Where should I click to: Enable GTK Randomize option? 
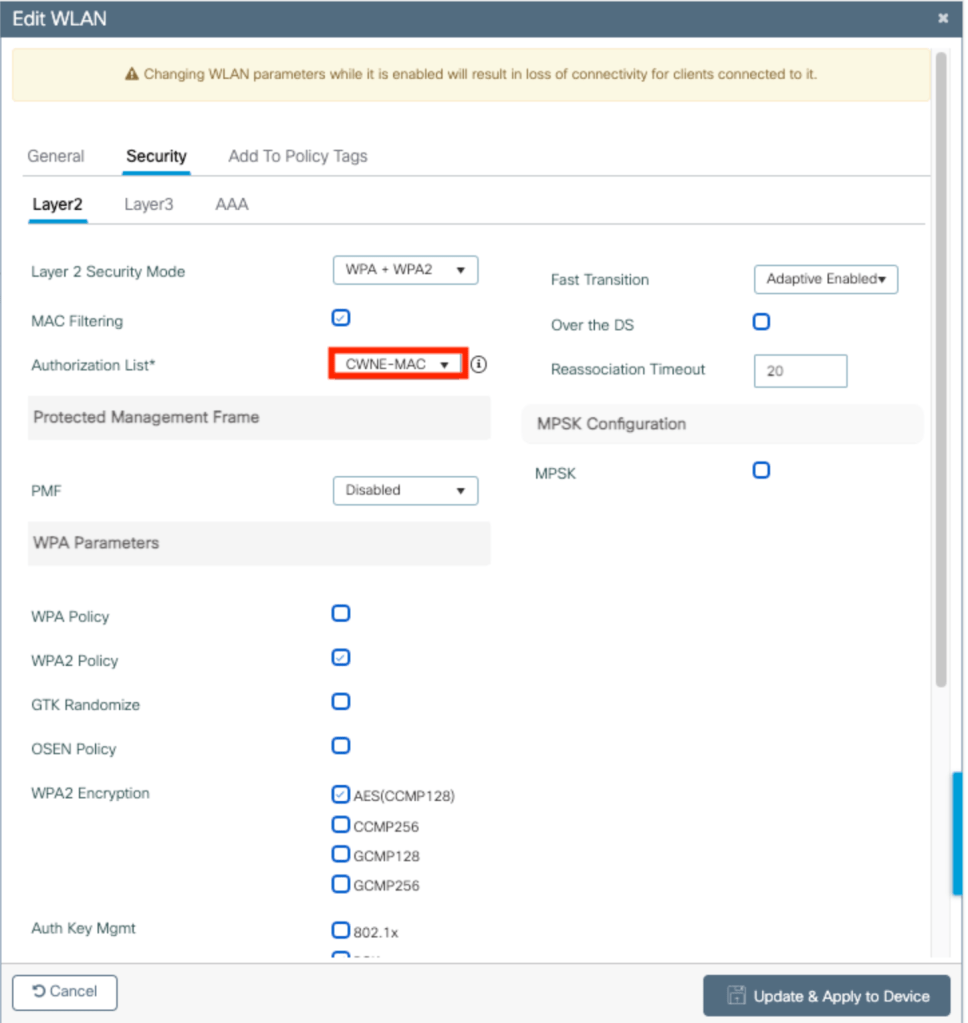point(341,701)
